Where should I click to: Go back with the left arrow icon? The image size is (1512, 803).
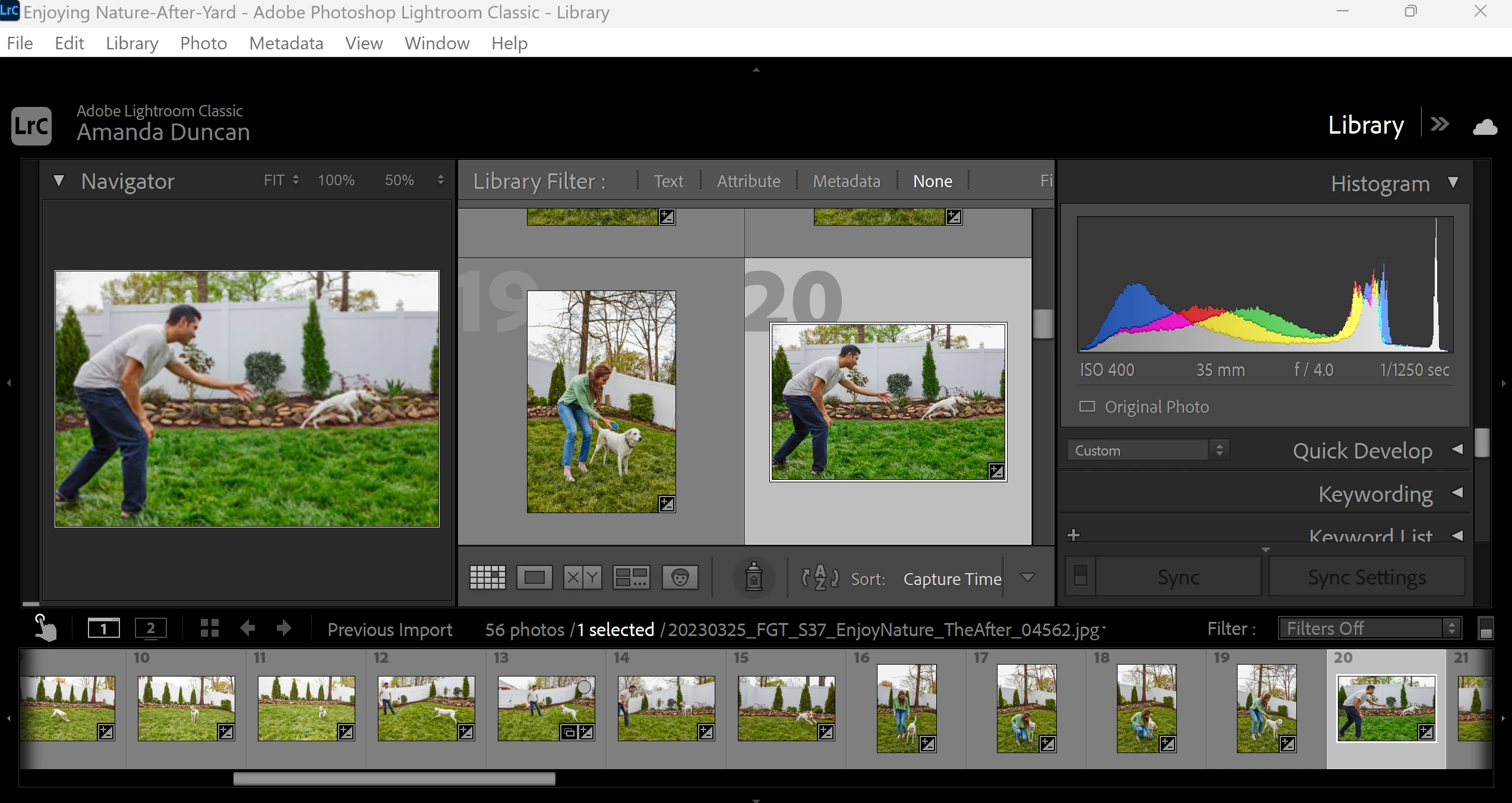(248, 628)
